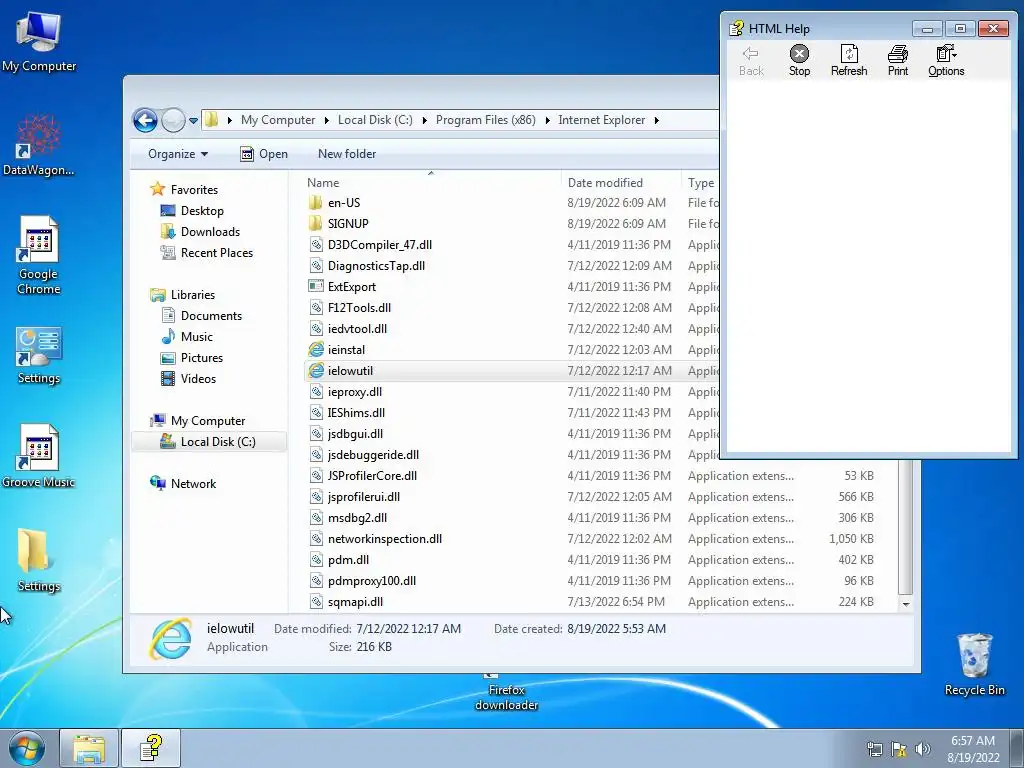Select the ExtExport application icon
Image resolution: width=1024 pixels, height=768 pixels.
pos(316,286)
